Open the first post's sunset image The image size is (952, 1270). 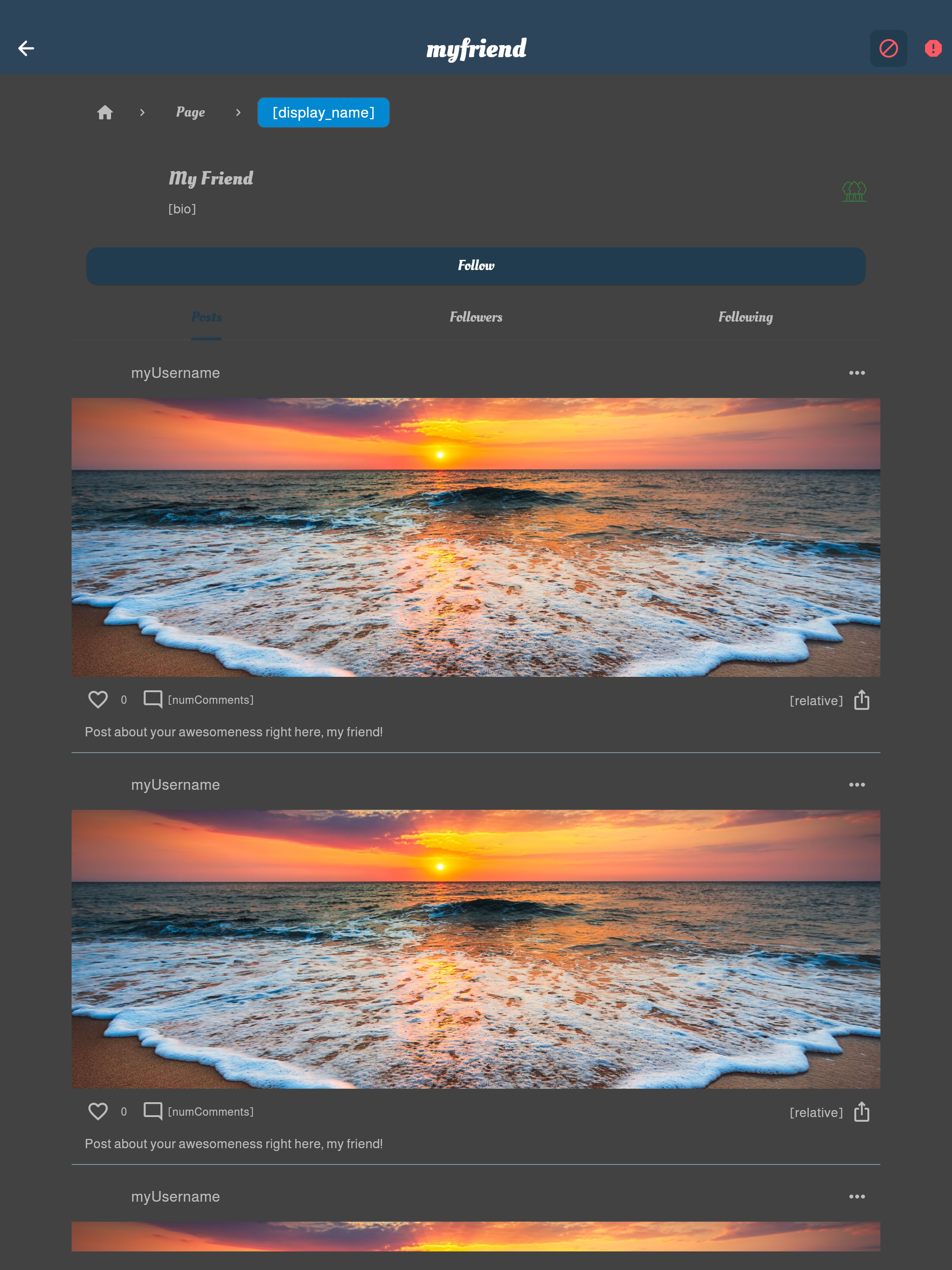(x=476, y=537)
